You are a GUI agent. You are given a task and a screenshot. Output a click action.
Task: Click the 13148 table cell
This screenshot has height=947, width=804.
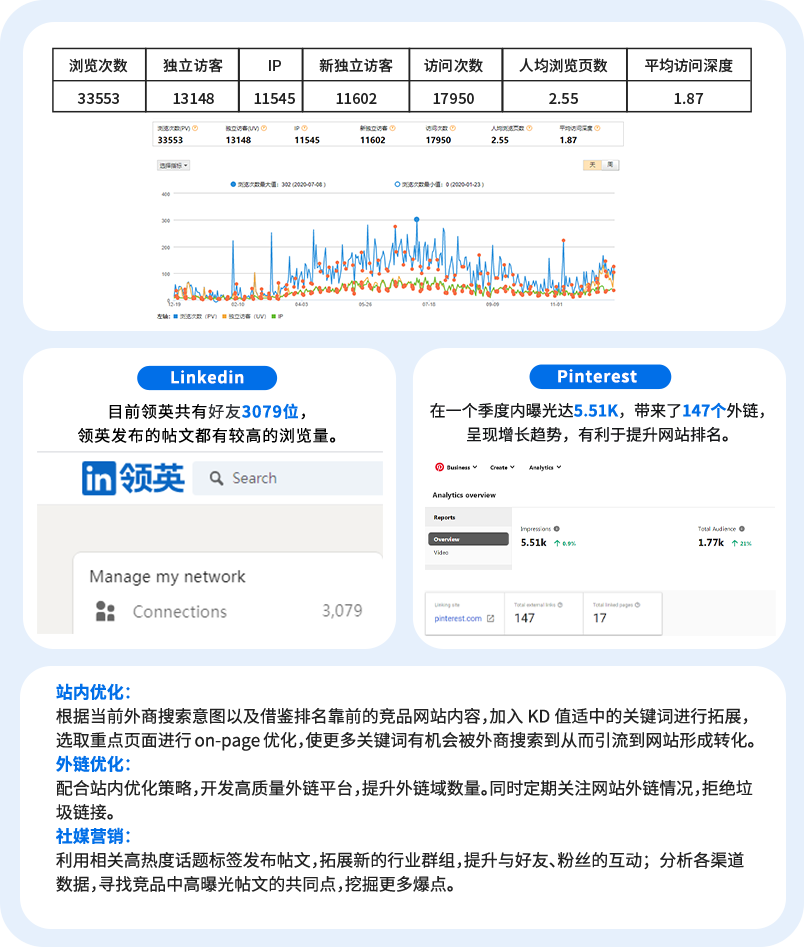(x=193, y=97)
